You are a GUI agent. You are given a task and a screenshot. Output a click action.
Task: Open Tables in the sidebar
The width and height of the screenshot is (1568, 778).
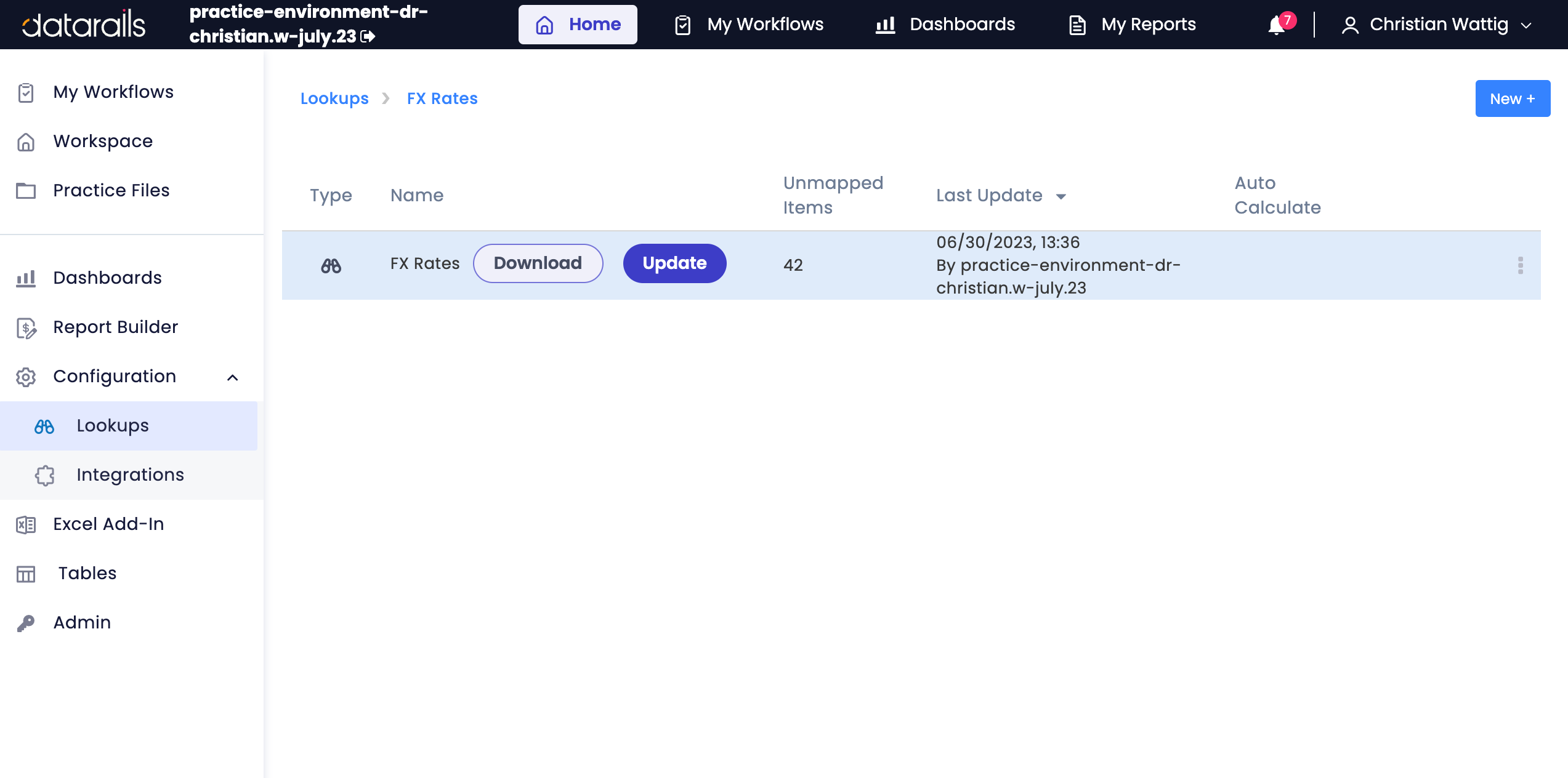(x=87, y=573)
